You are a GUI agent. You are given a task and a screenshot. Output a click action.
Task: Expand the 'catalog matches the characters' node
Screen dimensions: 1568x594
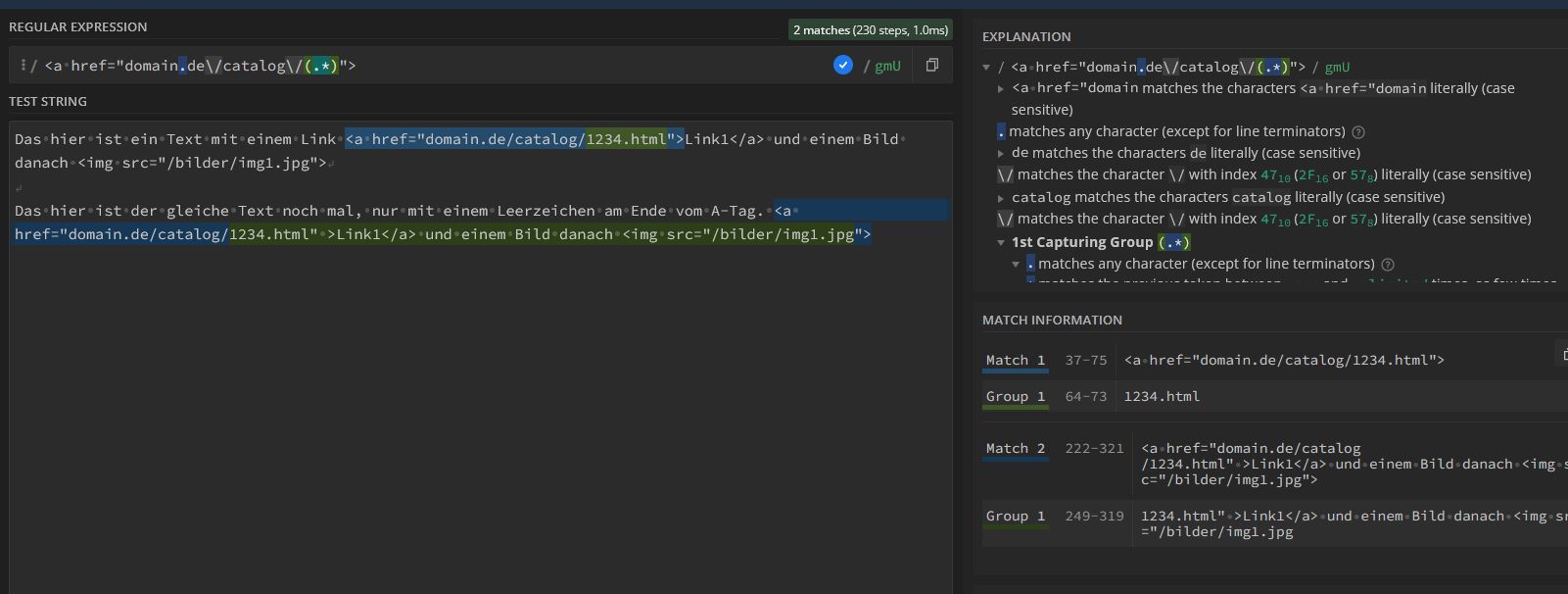(1000, 198)
